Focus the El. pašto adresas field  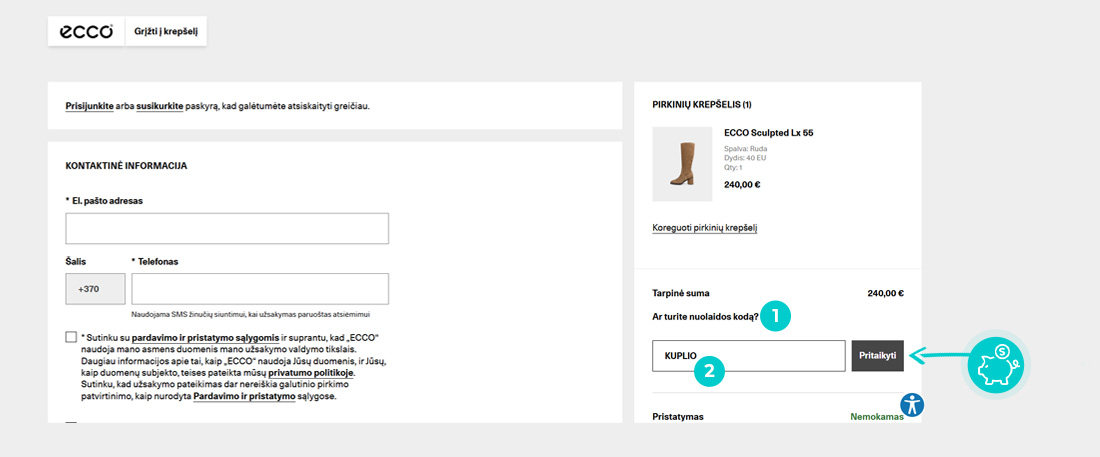tap(227, 229)
